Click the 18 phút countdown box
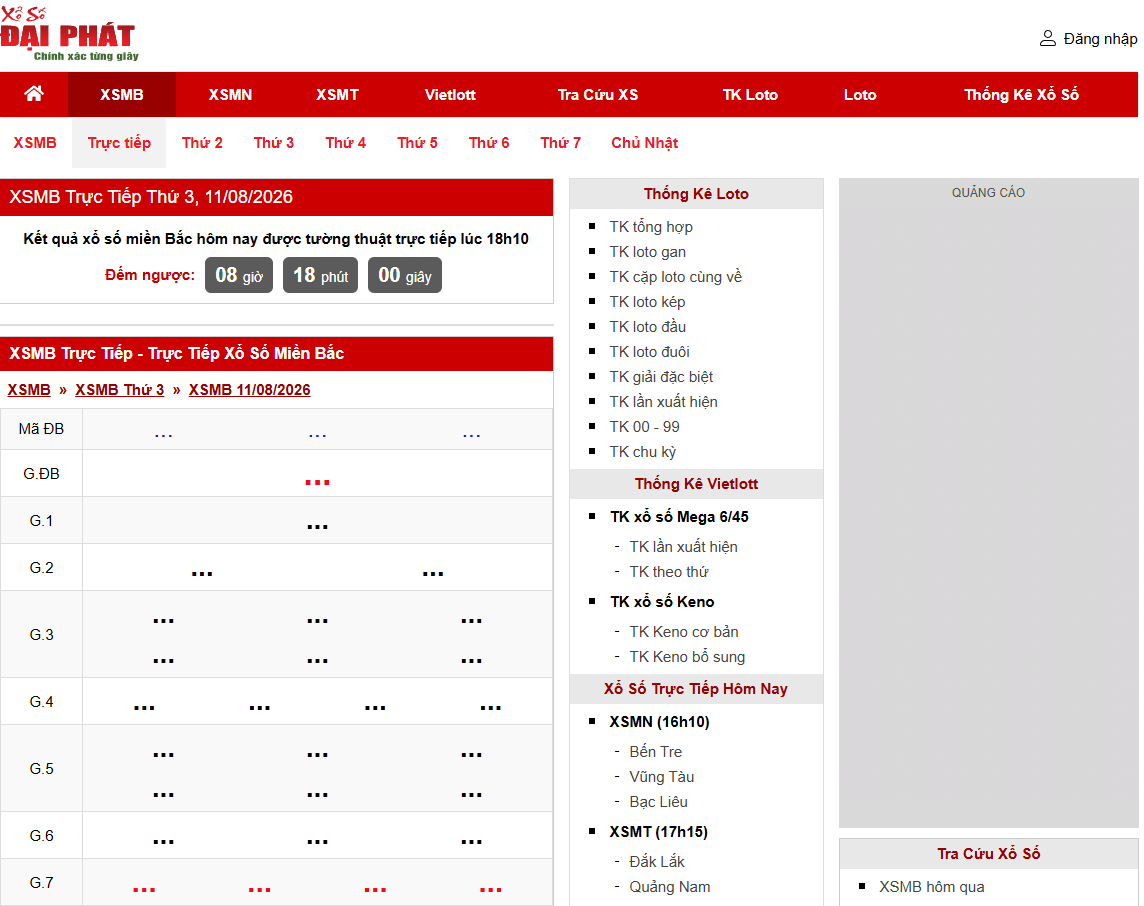 click(x=320, y=275)
